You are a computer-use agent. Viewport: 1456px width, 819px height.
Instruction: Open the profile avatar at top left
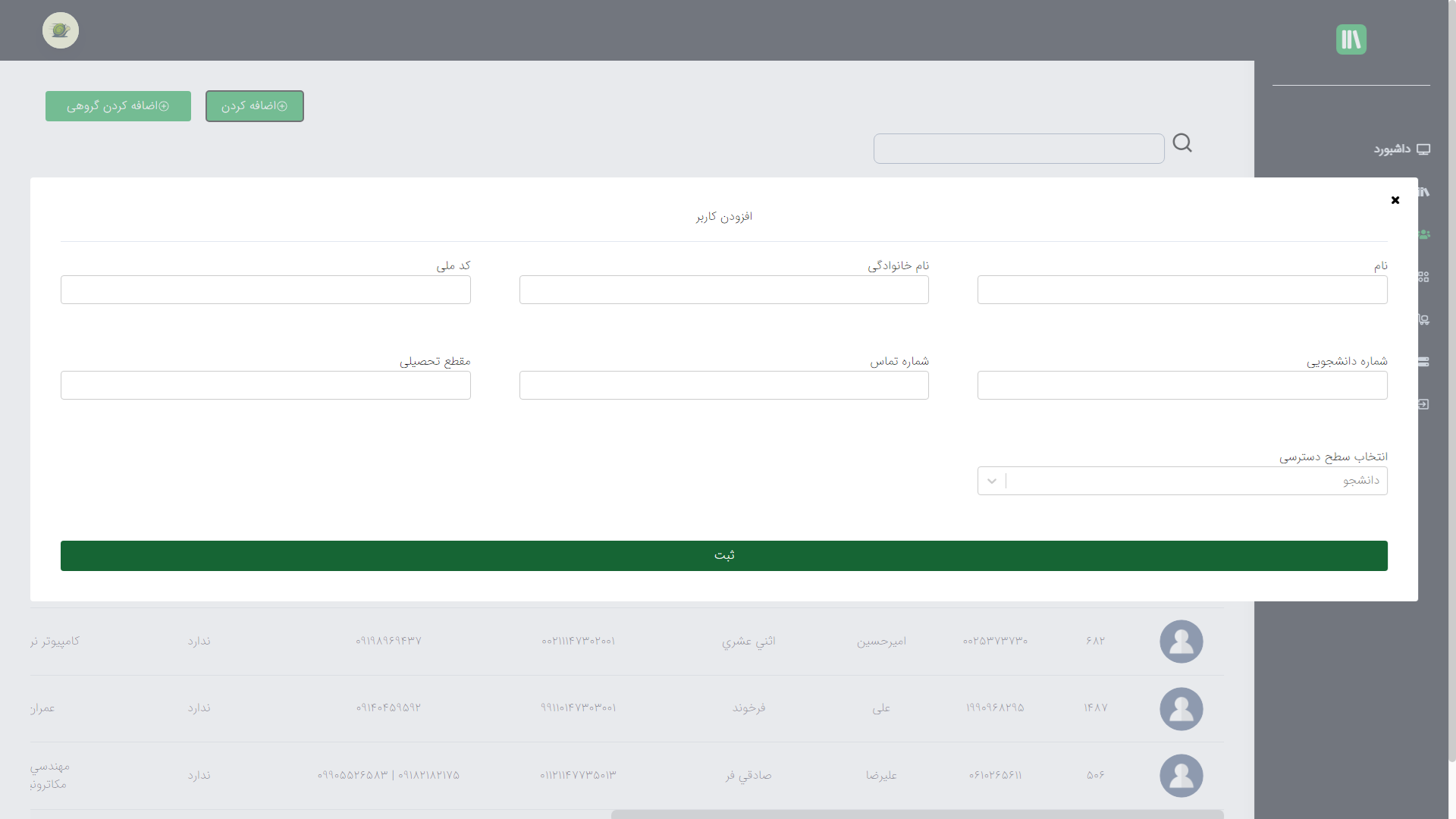pos(61,30)
